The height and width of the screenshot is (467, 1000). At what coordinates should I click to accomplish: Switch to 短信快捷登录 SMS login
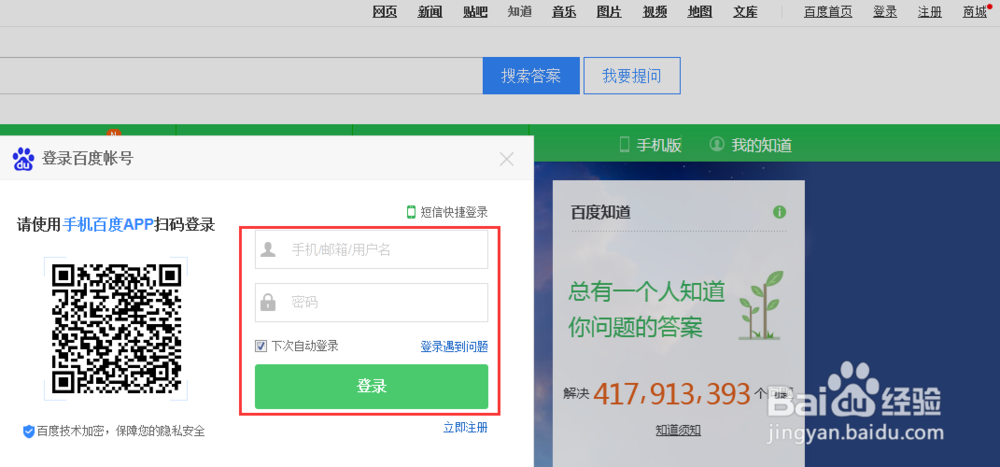pyautogui.click(x=453, y=212)
